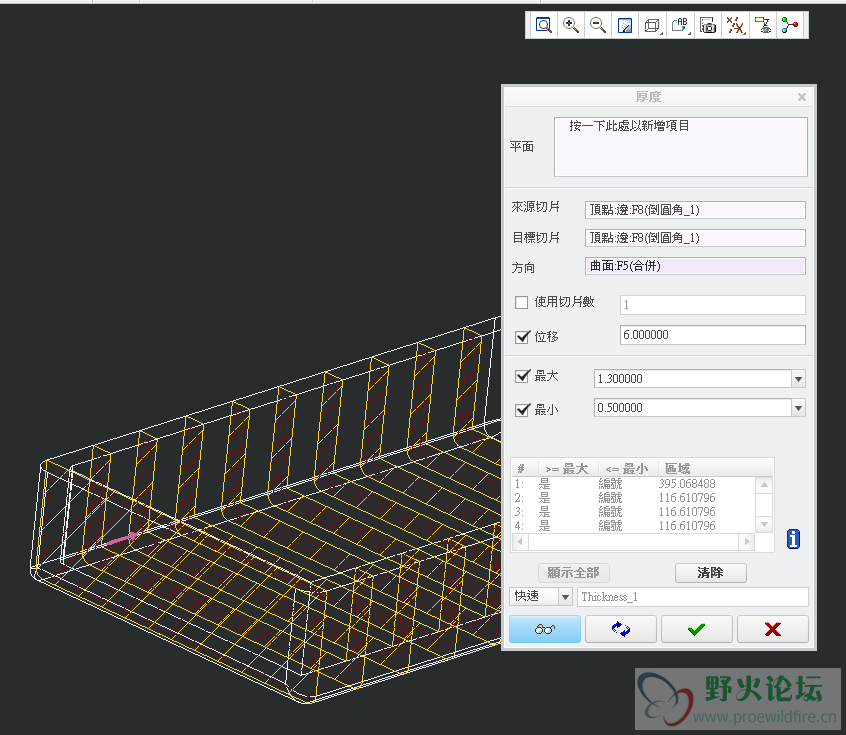Select result row 1 with area 395.068488
The width and height of the screenshot is (846, 735).
(634, 484)
